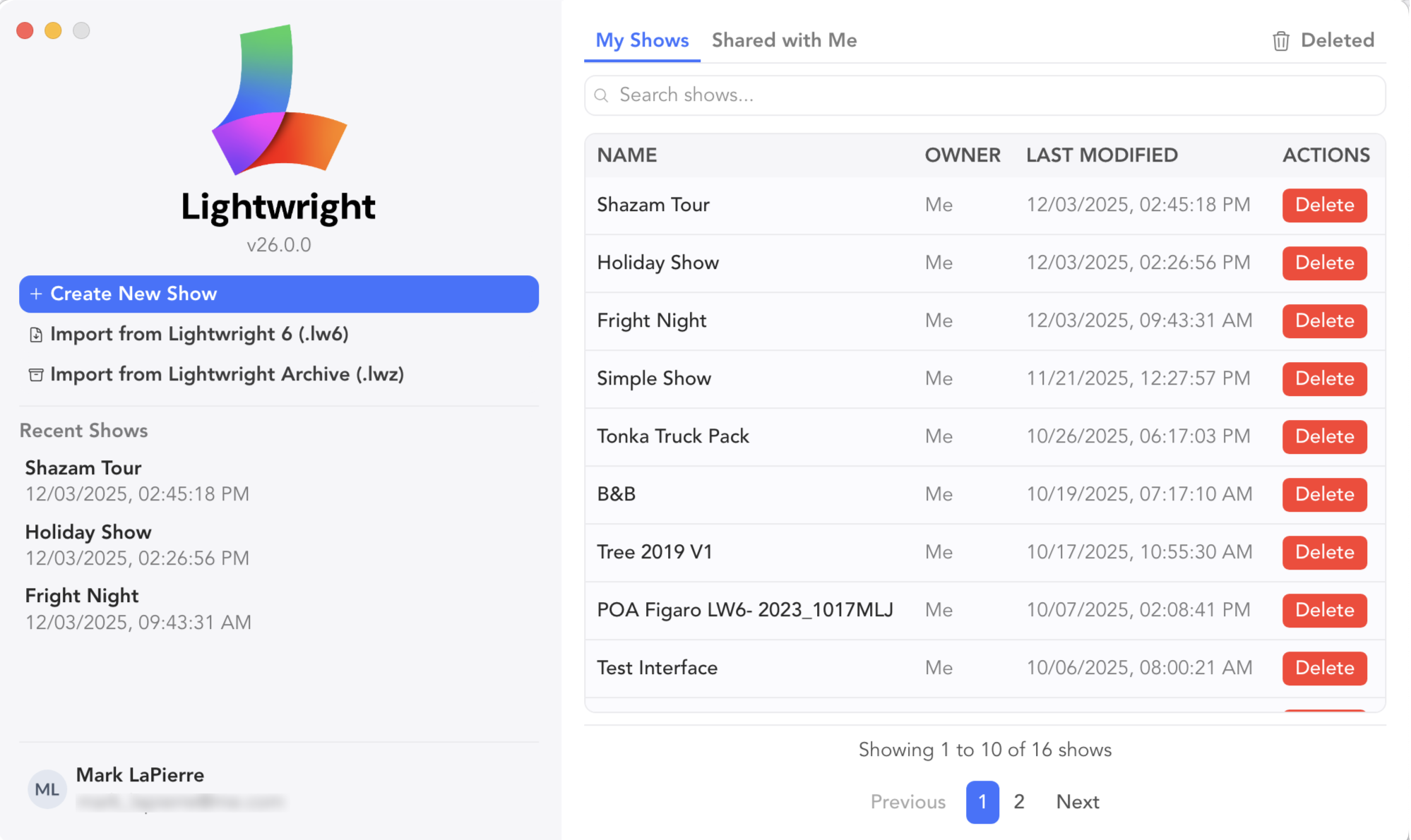Click the yellow minimize window button
1411x840 pixels.
(x=53, y=30)
